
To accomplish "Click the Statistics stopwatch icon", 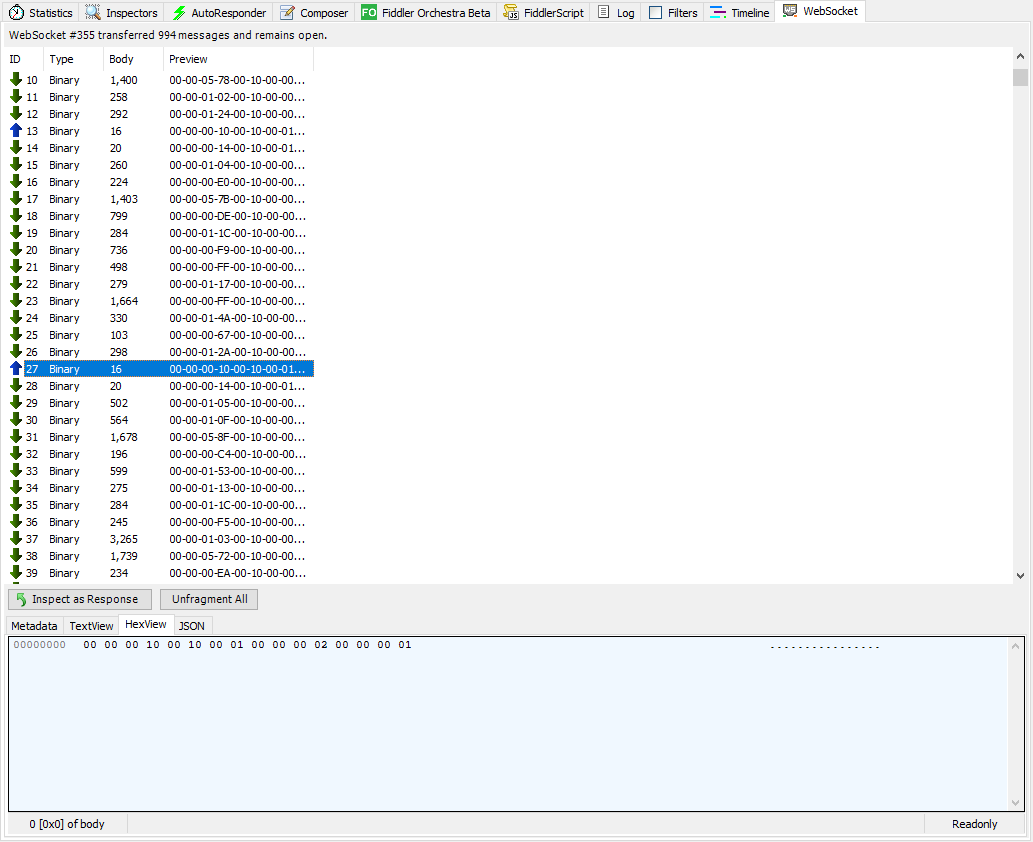I will [x=17, y=13].
